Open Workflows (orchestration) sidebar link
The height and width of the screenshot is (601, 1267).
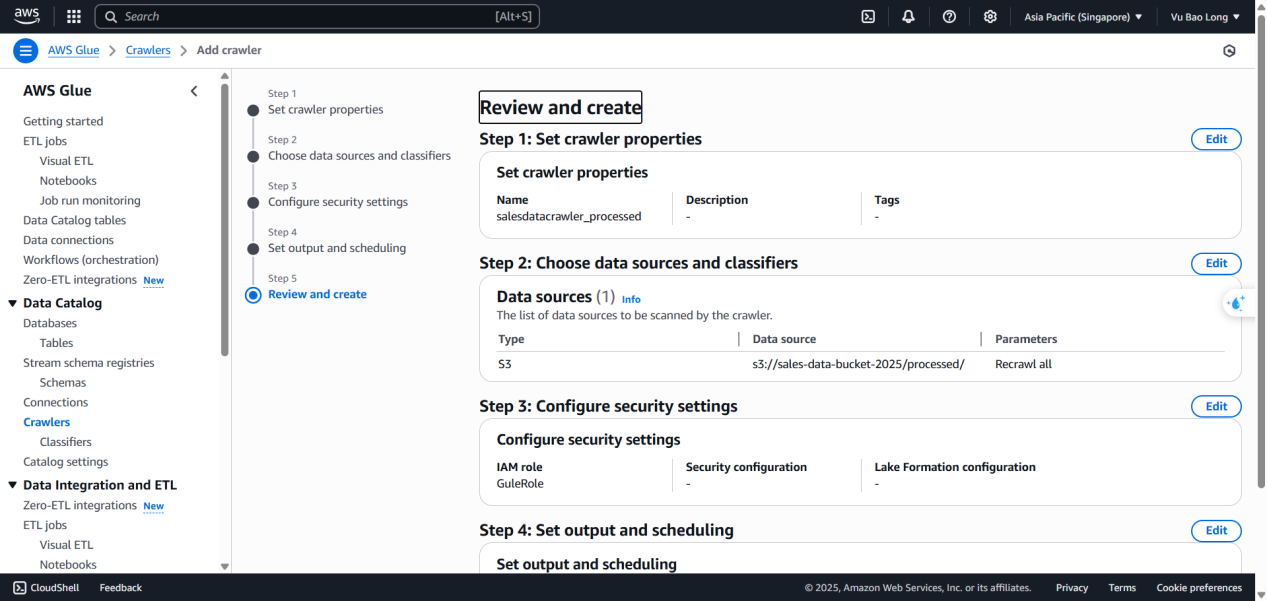pyautogui.click(x=91, y=260)
